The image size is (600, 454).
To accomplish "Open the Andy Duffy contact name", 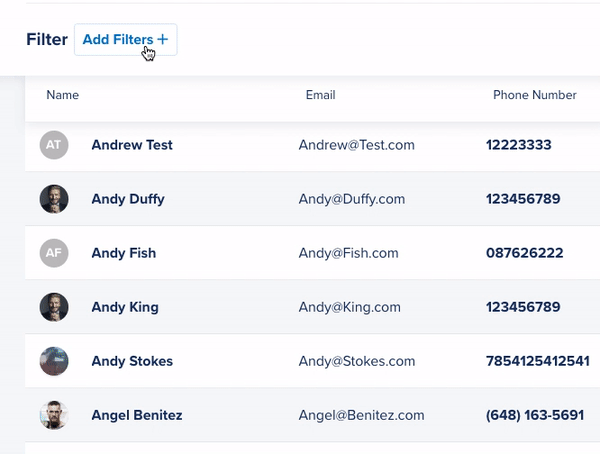I will [x=128, y=199].
